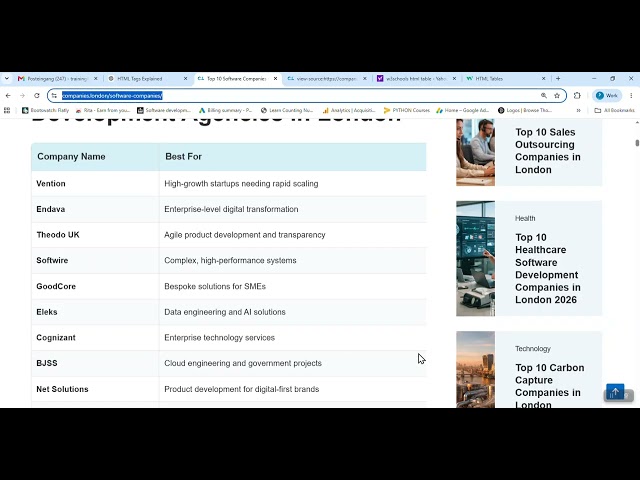Click the Healthcare Software article thumbnail

click(476, 258)
